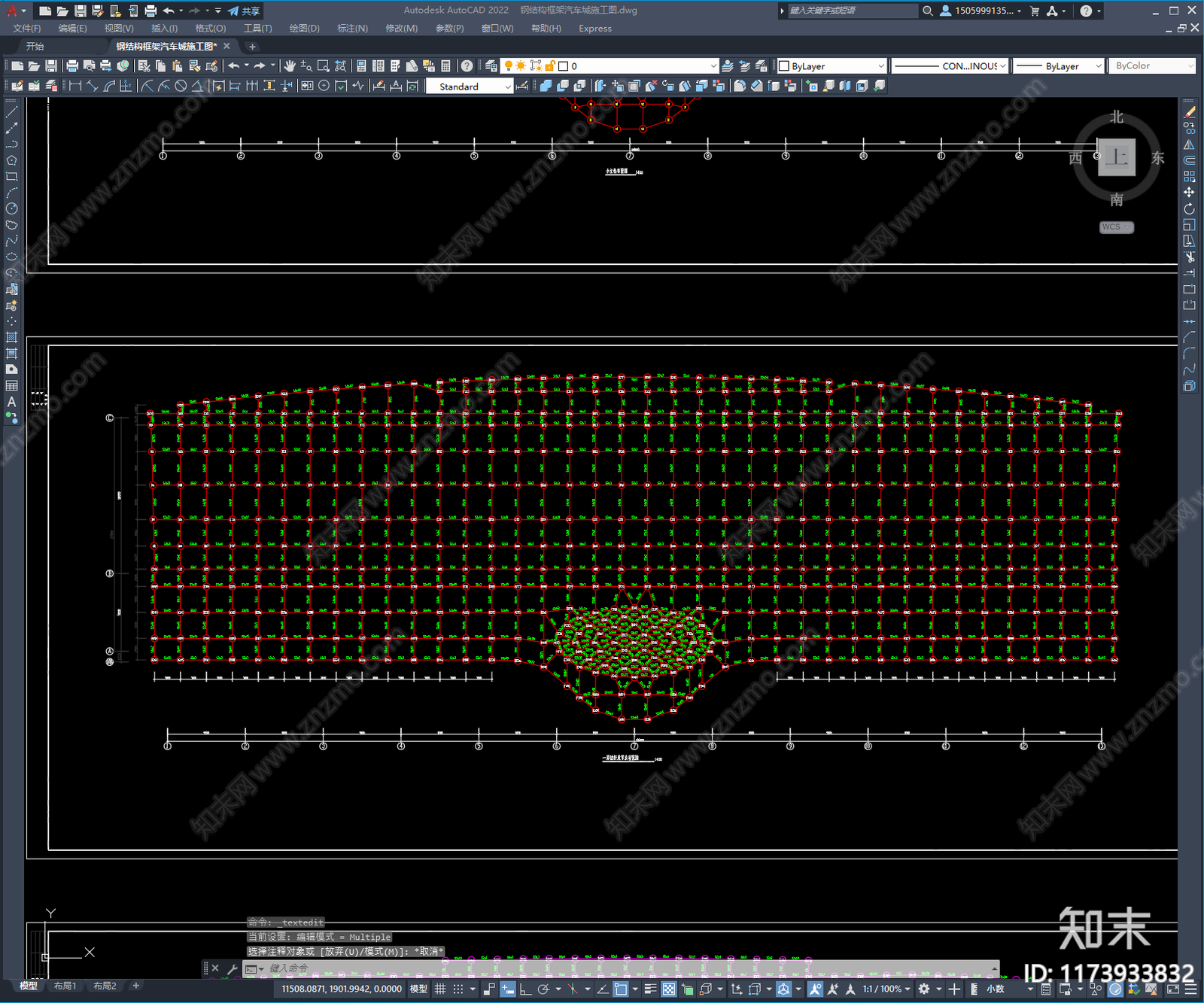The image size is (1204, 1003).
Task: Click the search keyword input field
Action: pos(852,11)
